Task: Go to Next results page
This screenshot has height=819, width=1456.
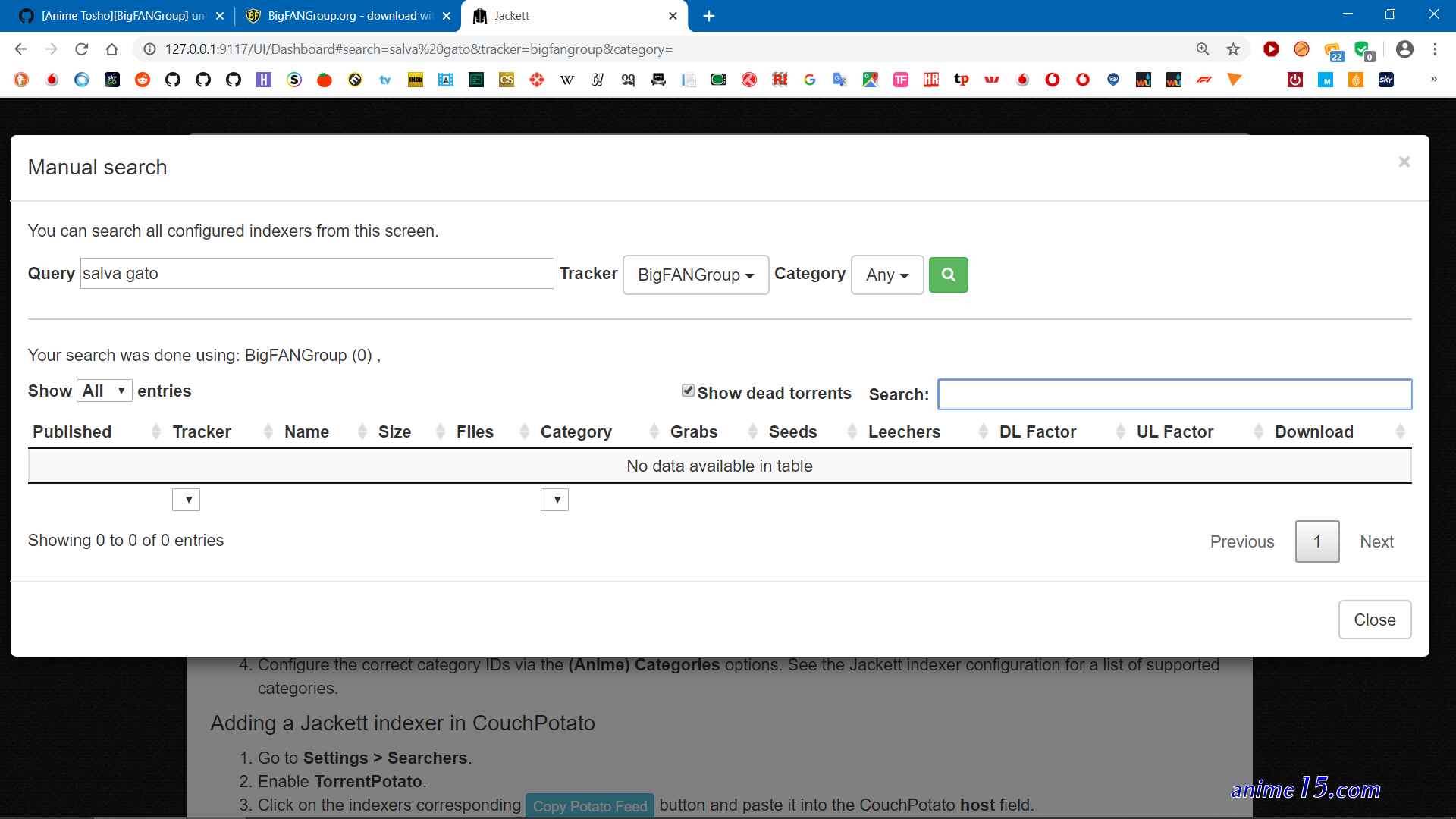Action: 1376,541
